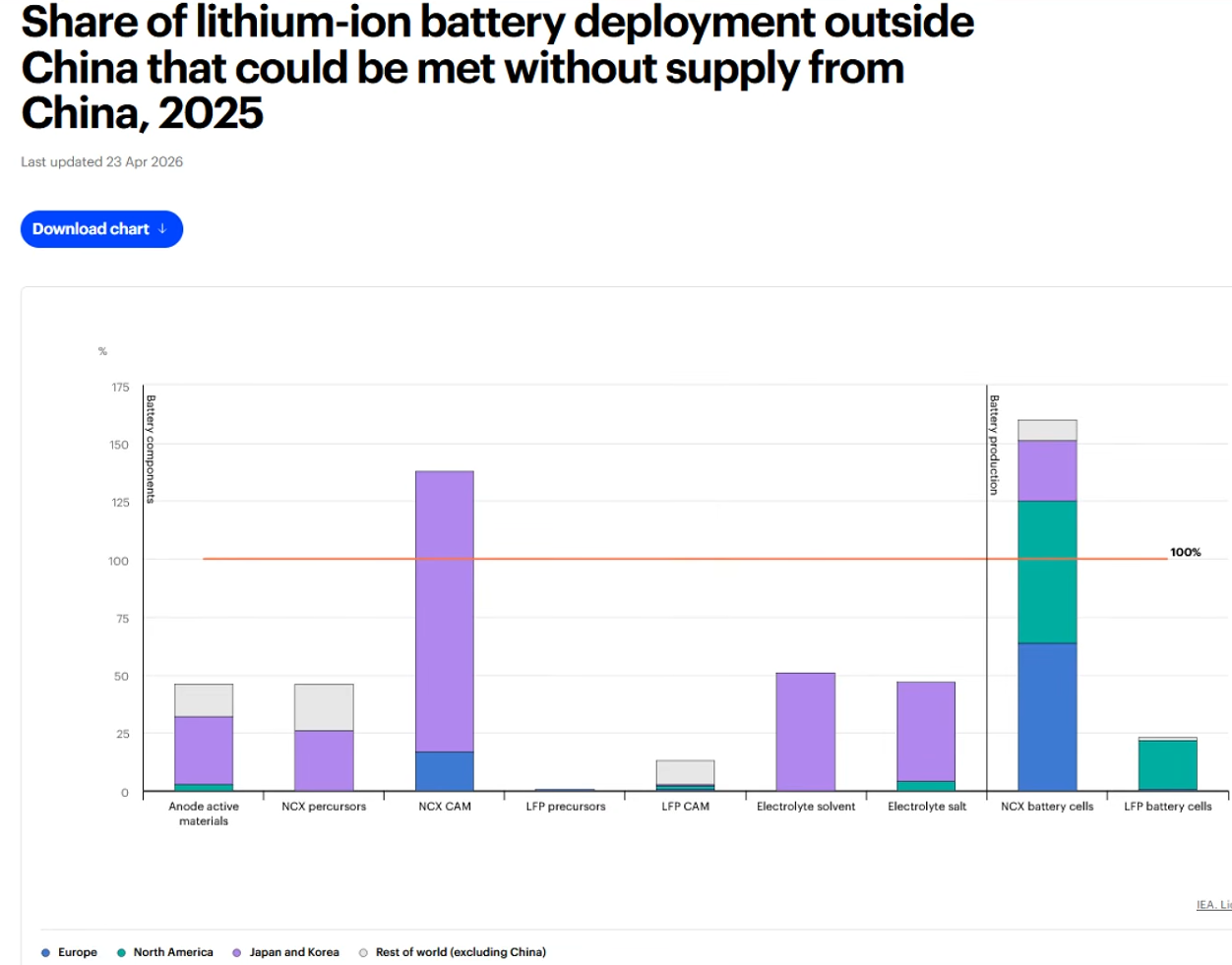Click the teal North America legend dot
This screenshot has height=965, width=1232.
point(121,952)
